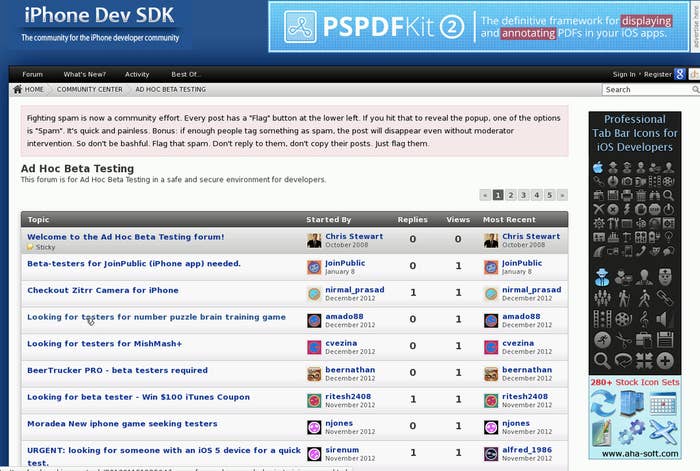Viewport: 700px width, 471px height.
Task: Click the Google sign-in icon
Action: click(x=679, y=74)
